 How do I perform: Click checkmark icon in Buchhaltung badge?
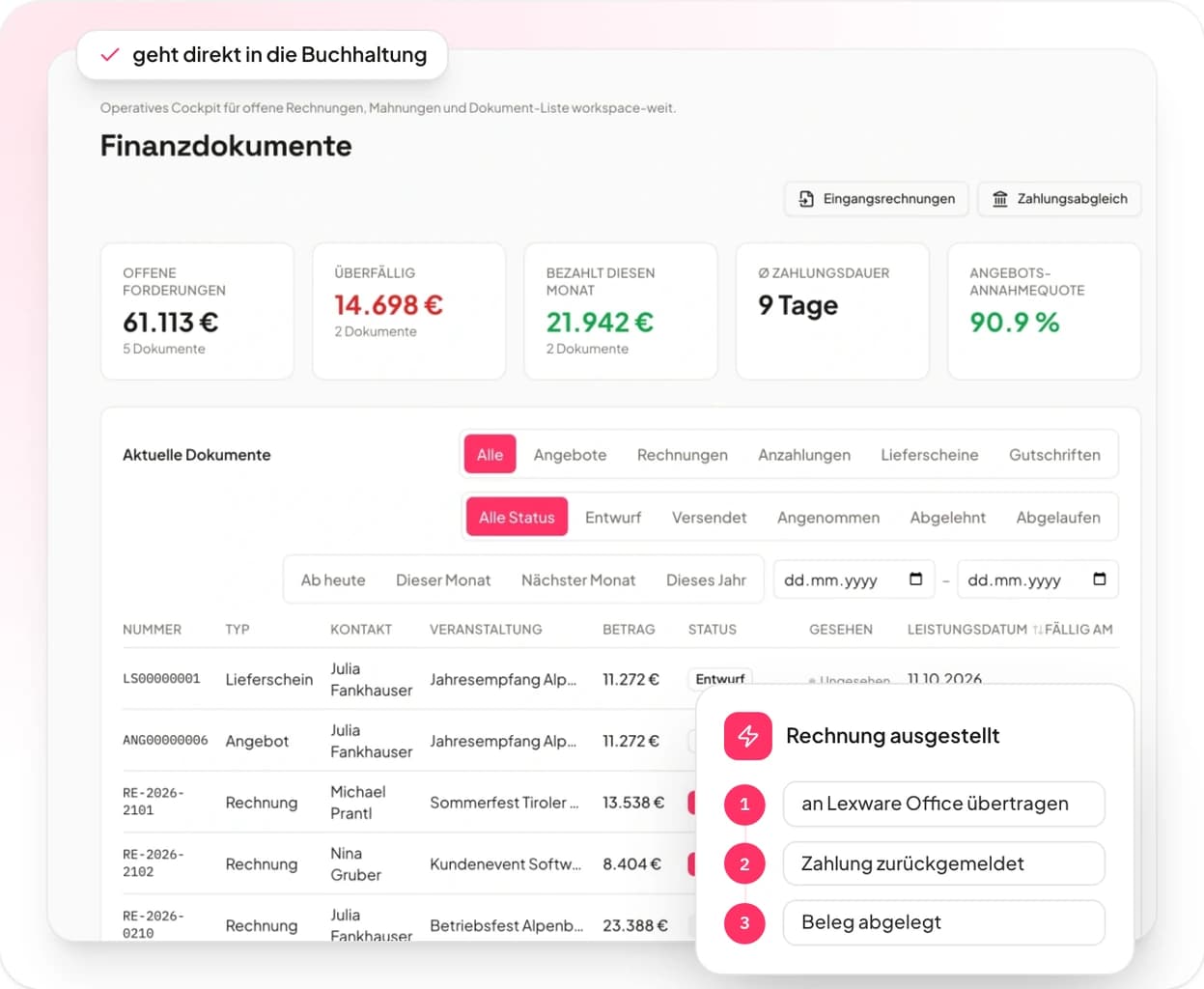point(110,55)
